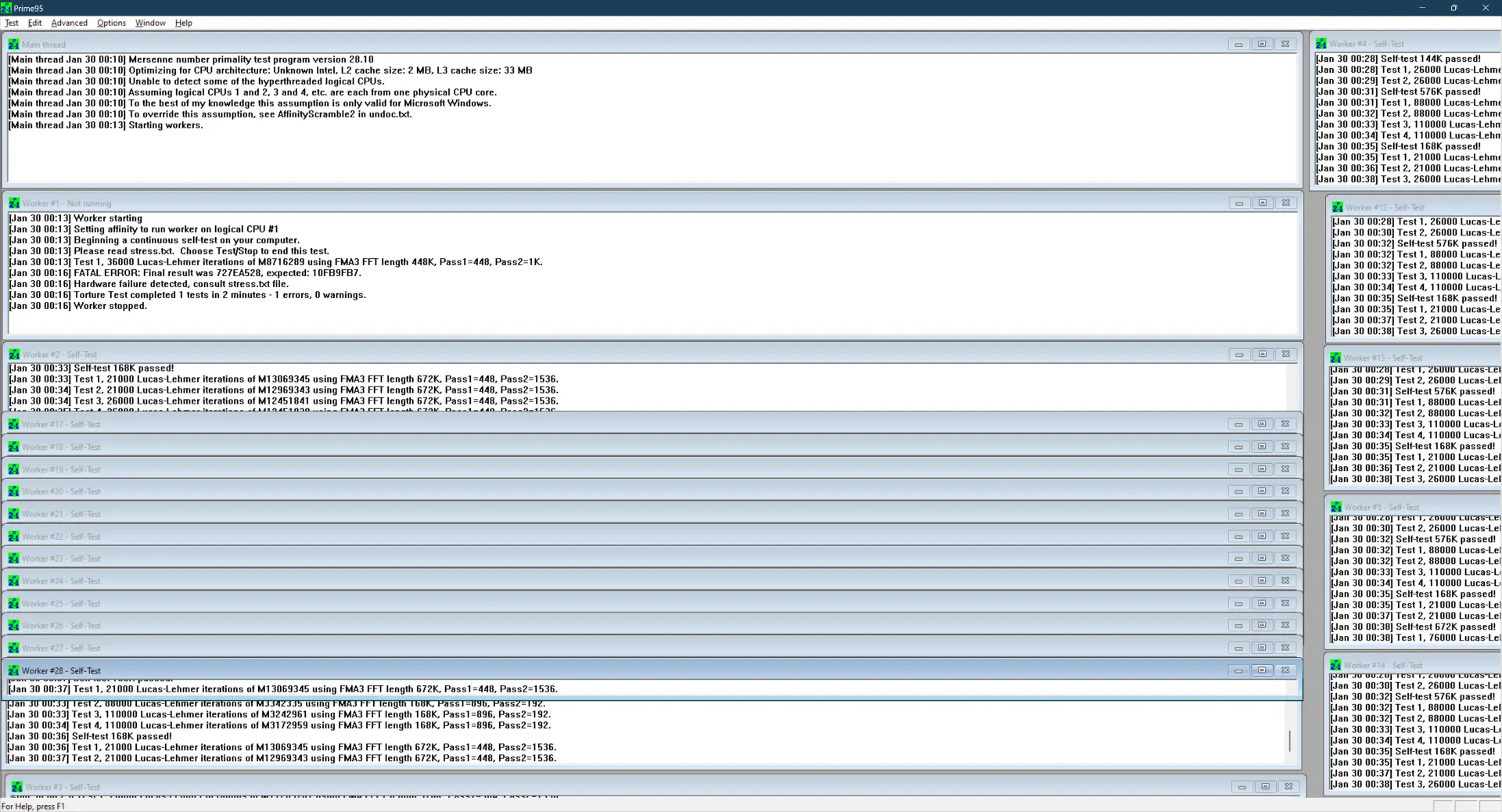1502x812 pixels.
Task: Maximize the Worker #2 Self-Test window
Action: (x=1262, y=354)
